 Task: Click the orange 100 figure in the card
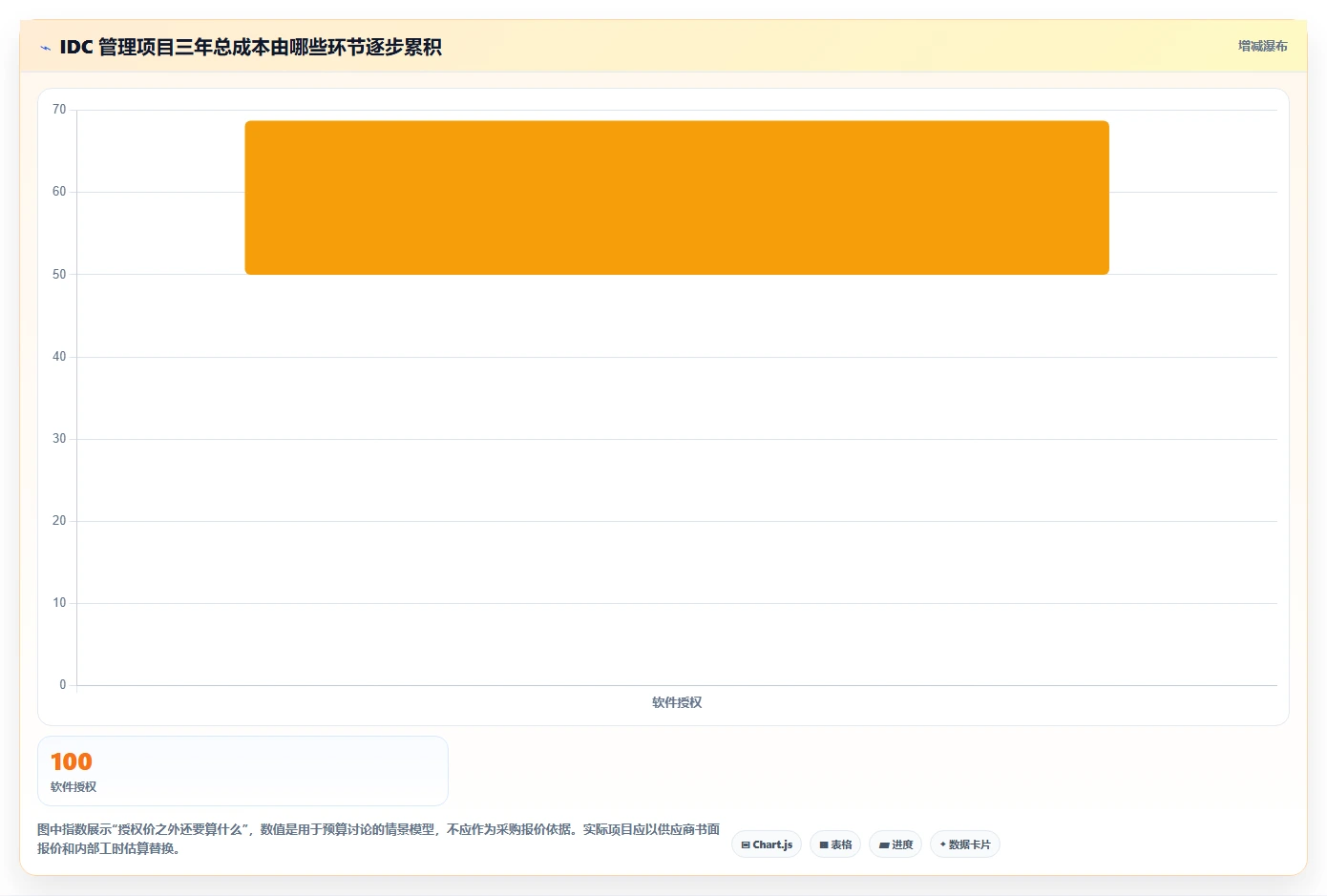click(72, 761)
